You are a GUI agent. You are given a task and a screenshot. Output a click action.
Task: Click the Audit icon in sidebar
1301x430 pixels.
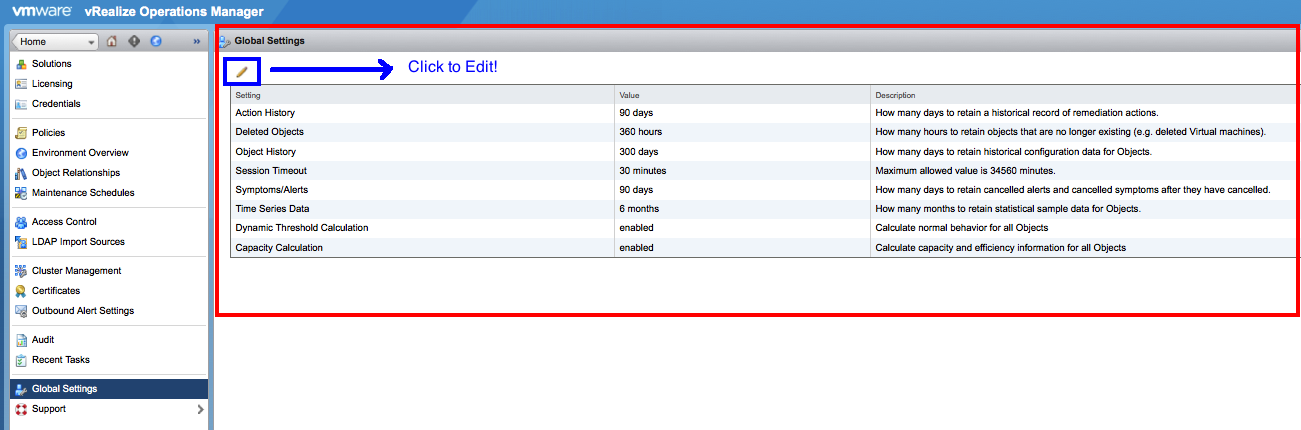[x=21, y=340]
